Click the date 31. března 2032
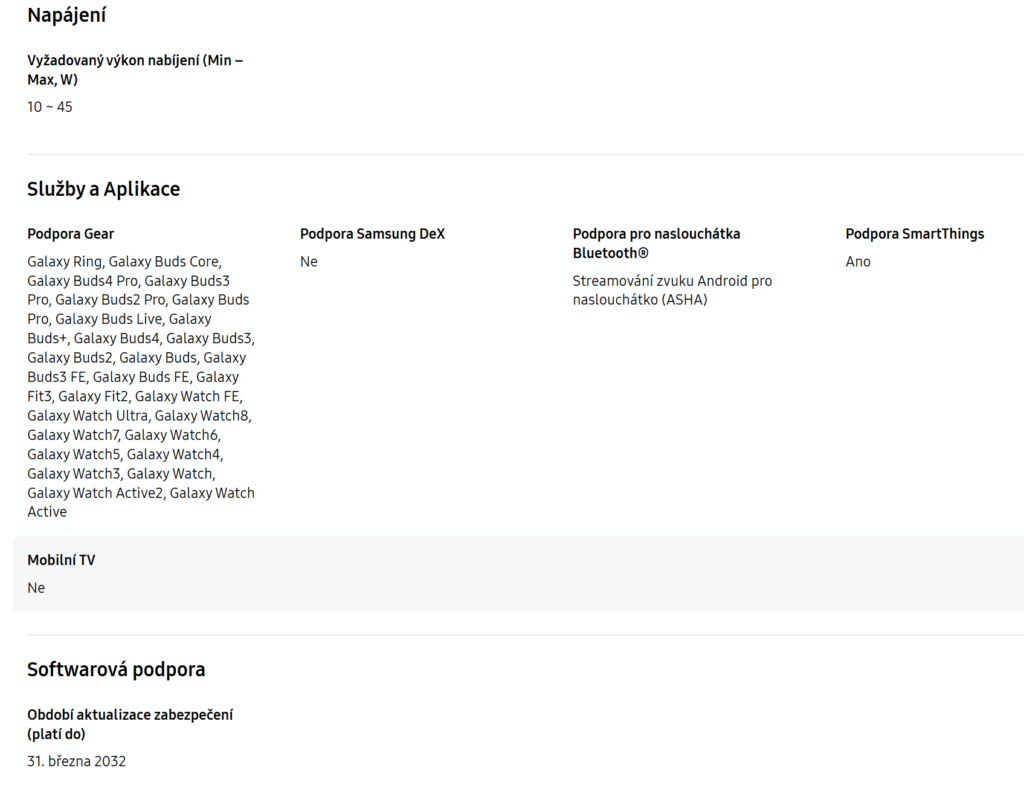This screenshot has height=791, width=1024. (x=76, y=761)
